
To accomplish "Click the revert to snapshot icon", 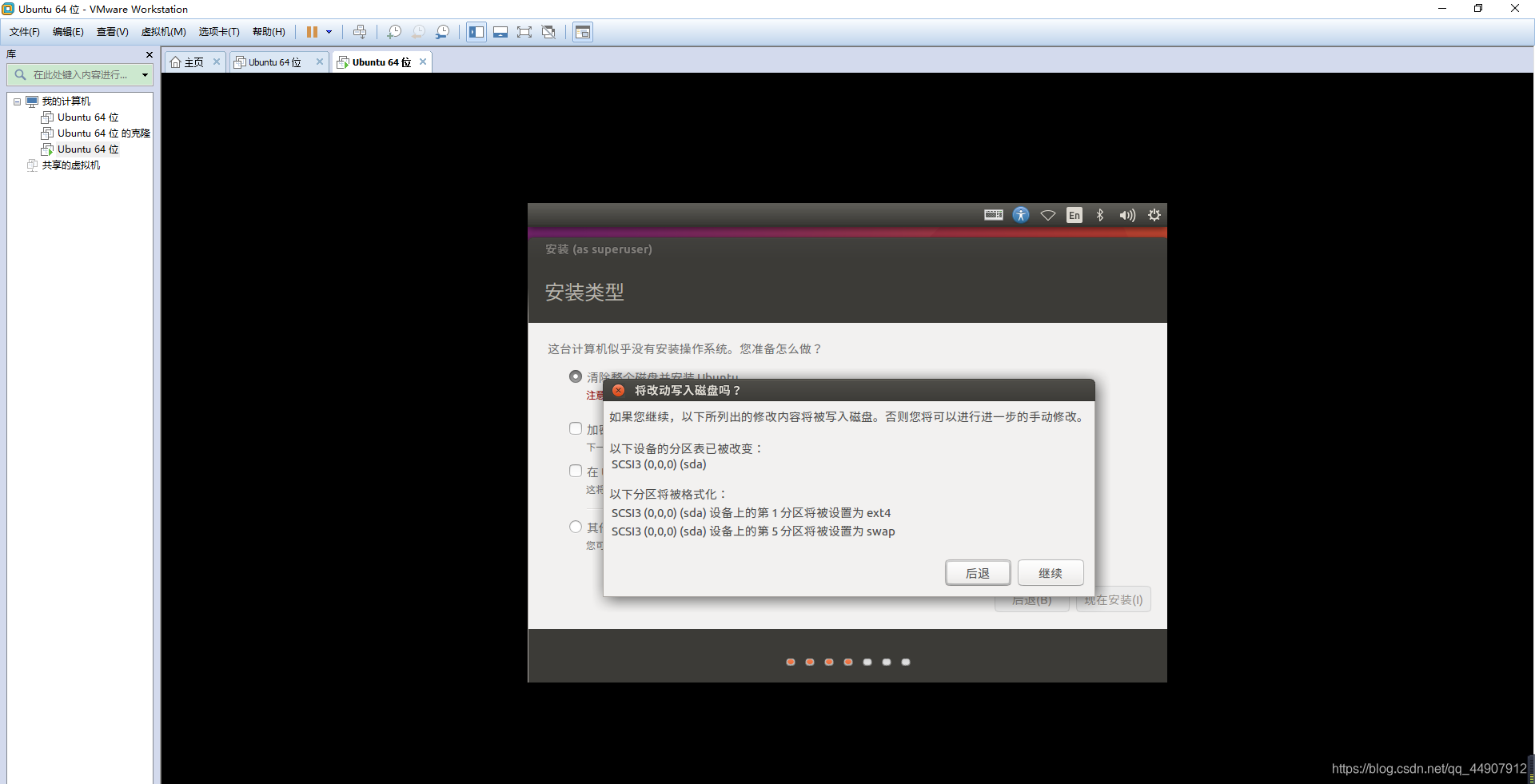I will (x=418, y=32).
